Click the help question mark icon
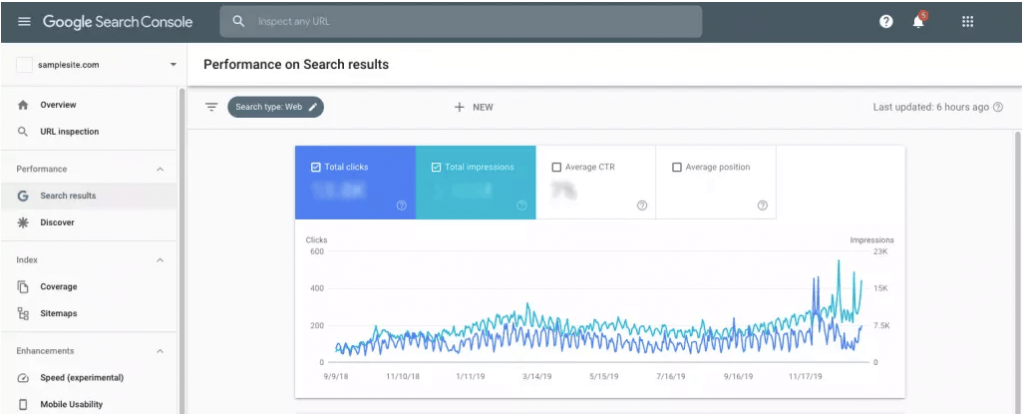 886,22
